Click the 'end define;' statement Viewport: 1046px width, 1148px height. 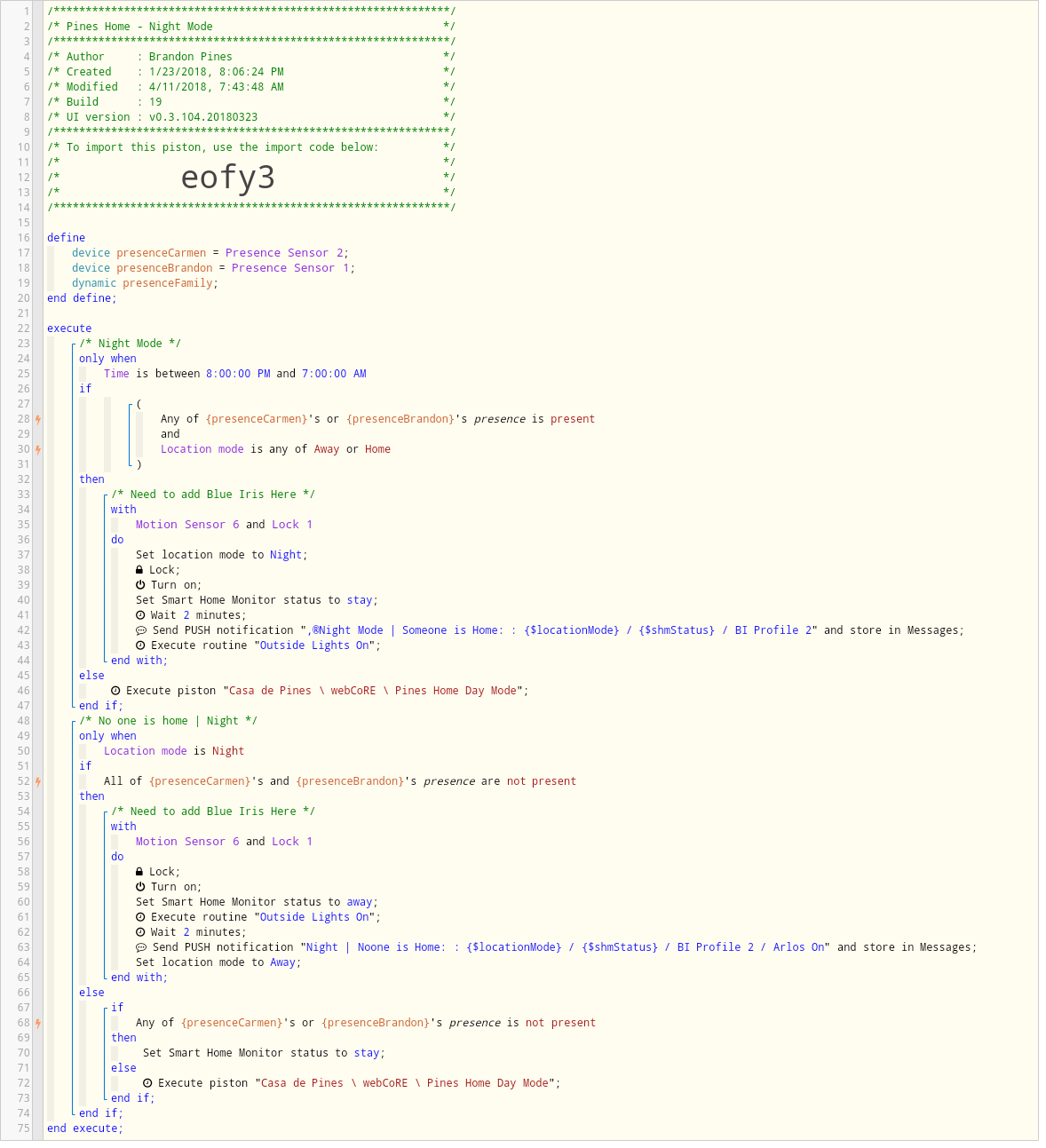point(82,298)
